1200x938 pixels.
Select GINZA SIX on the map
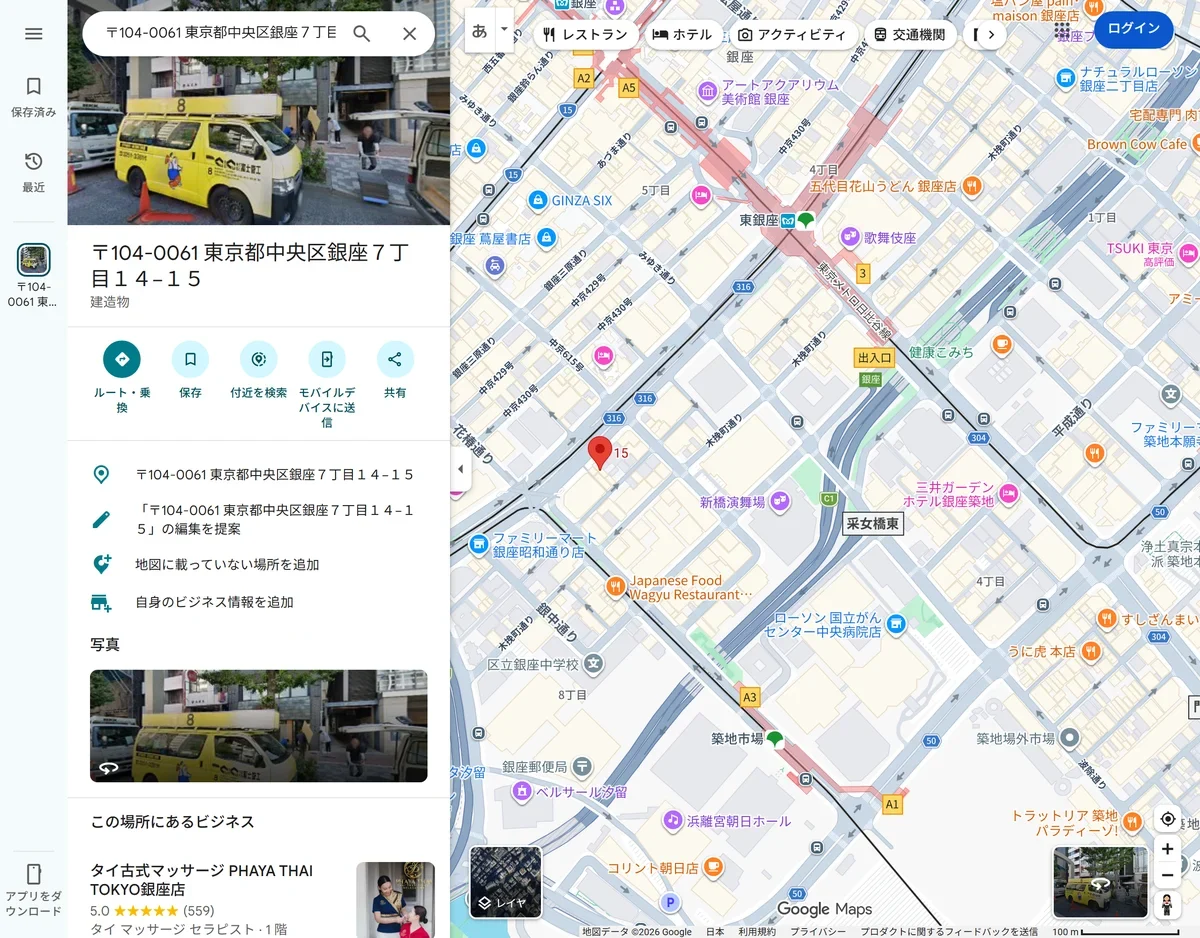click(x=538, y=200)
